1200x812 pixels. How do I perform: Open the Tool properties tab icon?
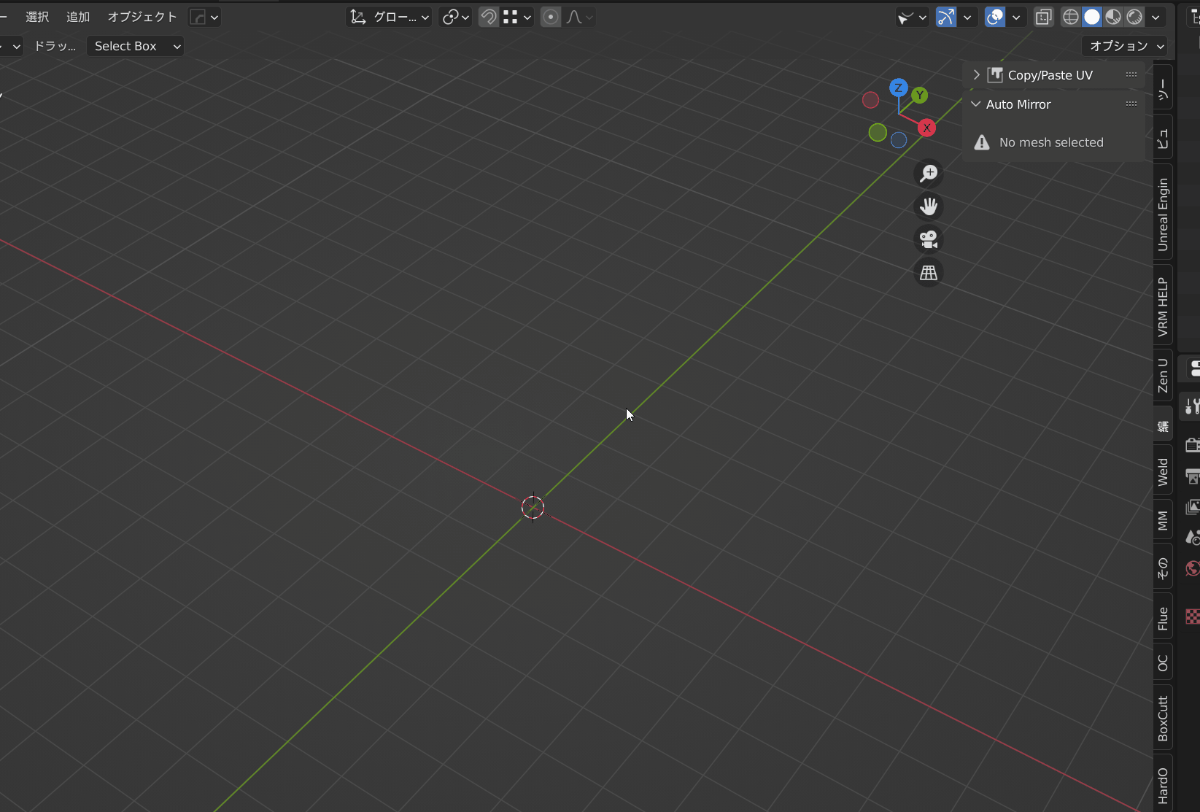pos(1191,406)
